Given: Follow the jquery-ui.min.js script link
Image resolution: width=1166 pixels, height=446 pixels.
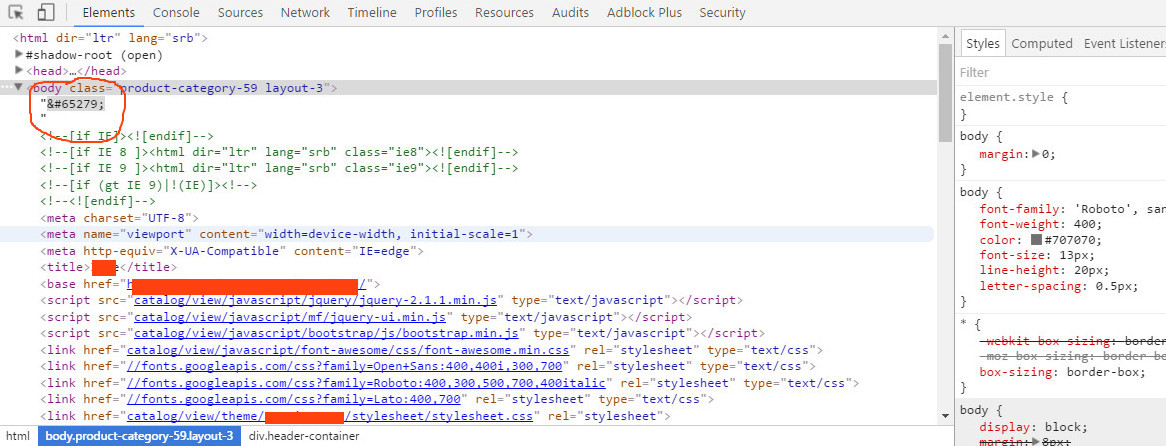Looking at the screenshot, I should [289, 317].
